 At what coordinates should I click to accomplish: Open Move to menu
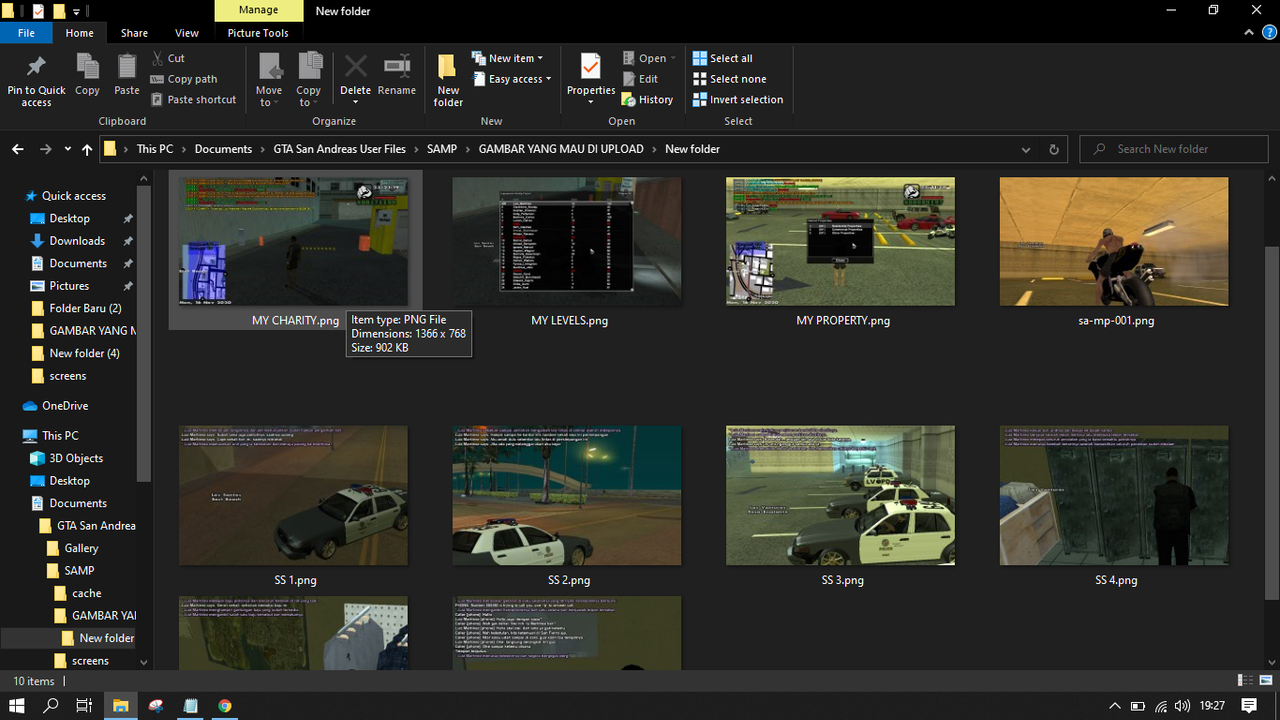(269, 80)
